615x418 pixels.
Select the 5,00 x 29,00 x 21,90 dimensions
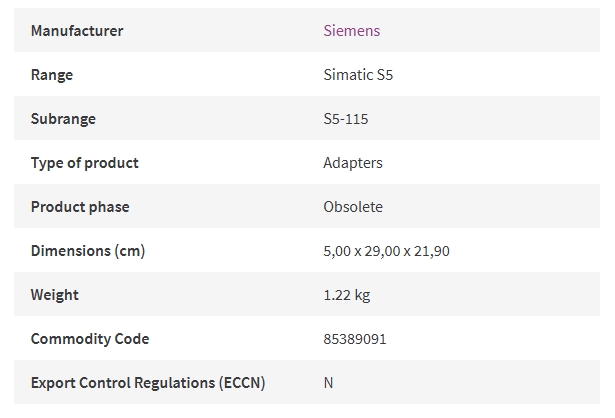386,251
